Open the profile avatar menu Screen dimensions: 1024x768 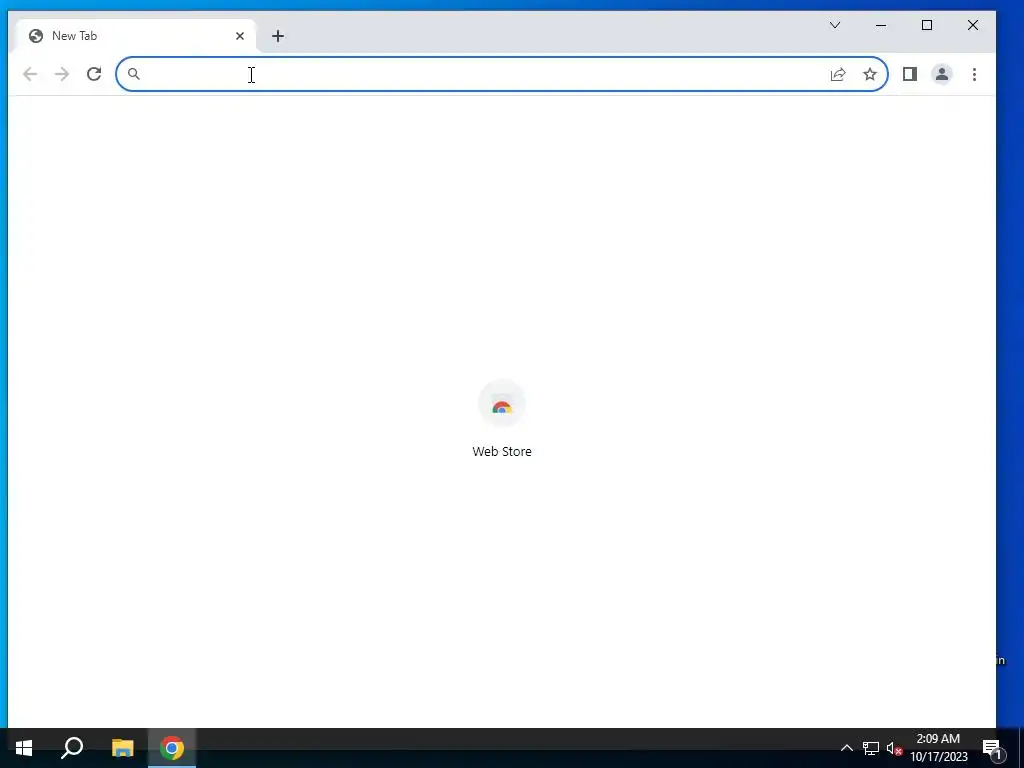tap(942, 74)
